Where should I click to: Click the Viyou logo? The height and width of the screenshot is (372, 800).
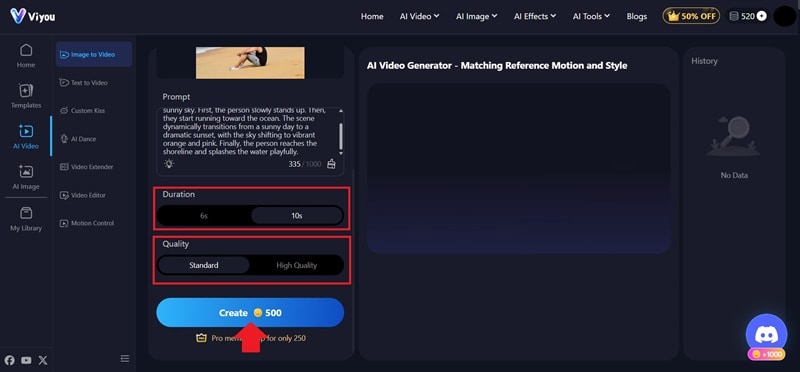click(33, 16)
